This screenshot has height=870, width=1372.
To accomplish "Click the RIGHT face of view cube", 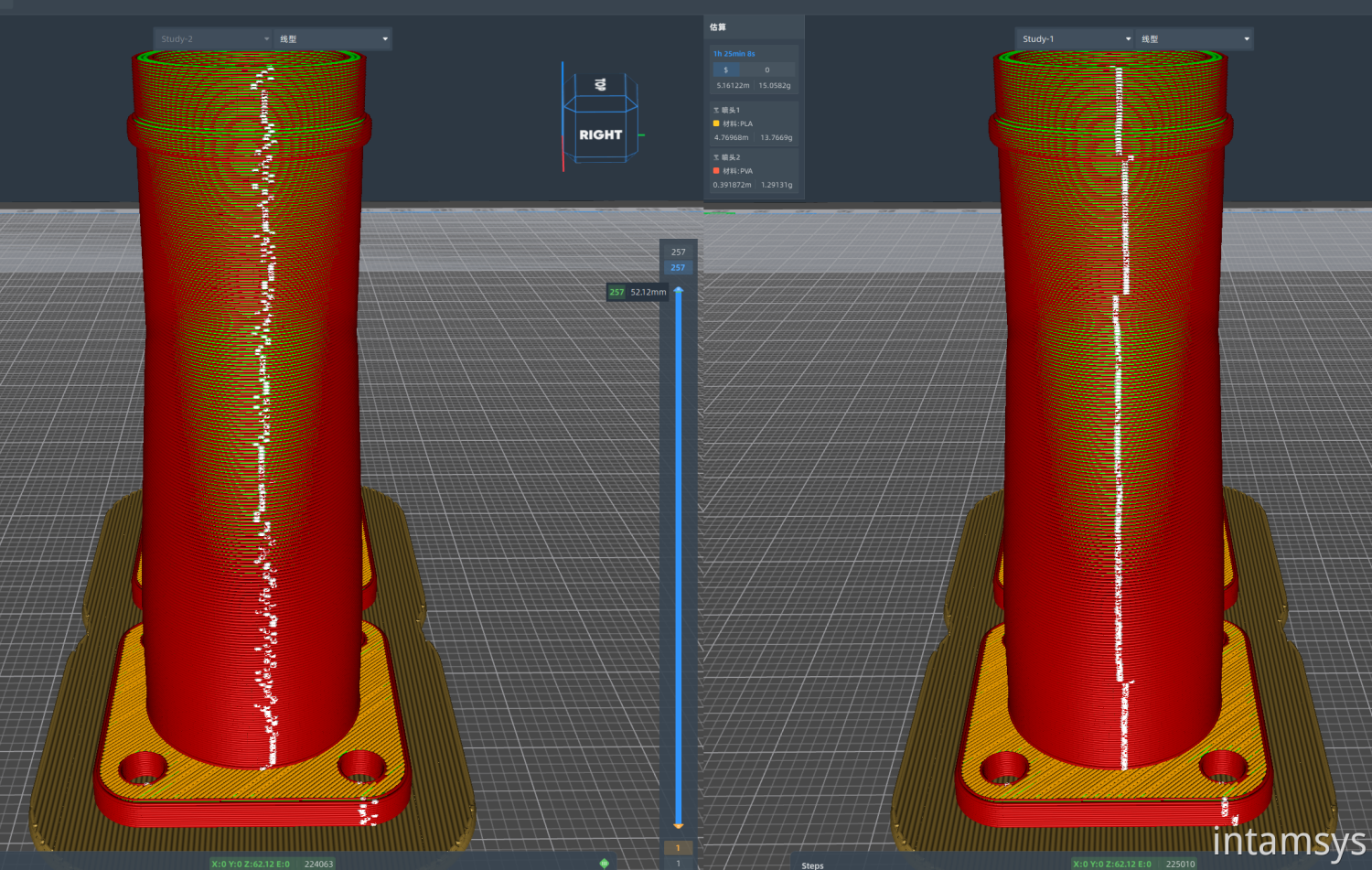I will (x=600, y=134).
